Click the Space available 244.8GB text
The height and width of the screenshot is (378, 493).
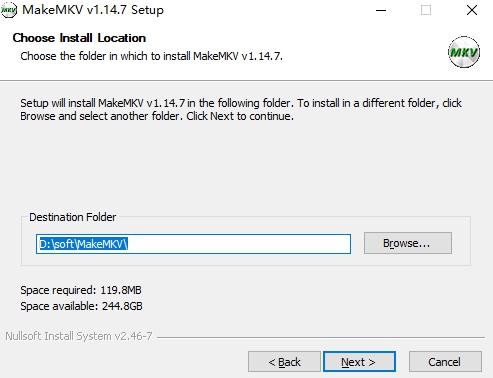[81, 306]
